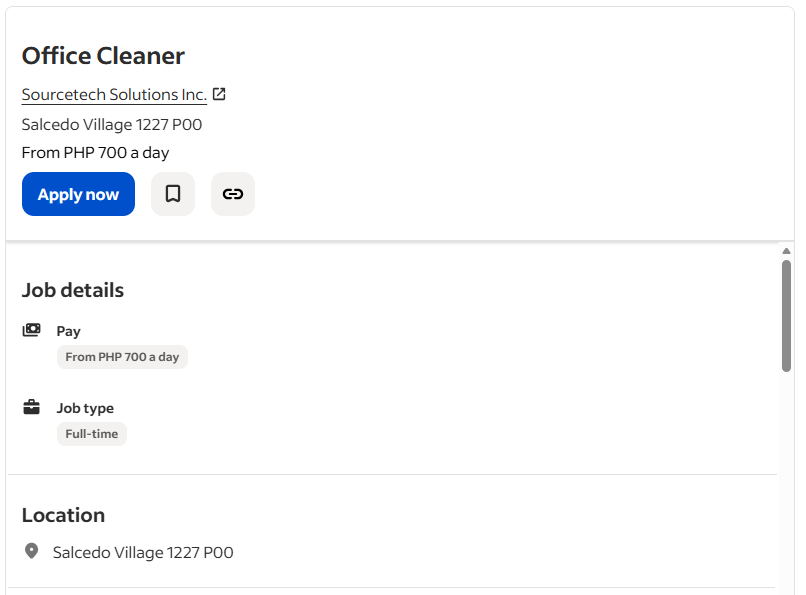Click the salary text above the Apply now button
Screen dimensions: 806x595
point(95,153)
